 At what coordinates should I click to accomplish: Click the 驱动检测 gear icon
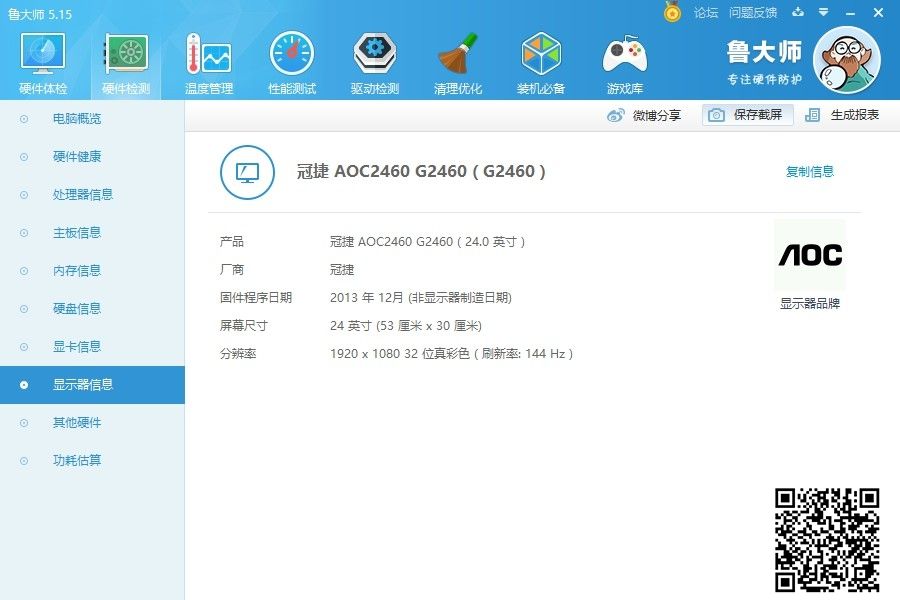click(375, 56)
